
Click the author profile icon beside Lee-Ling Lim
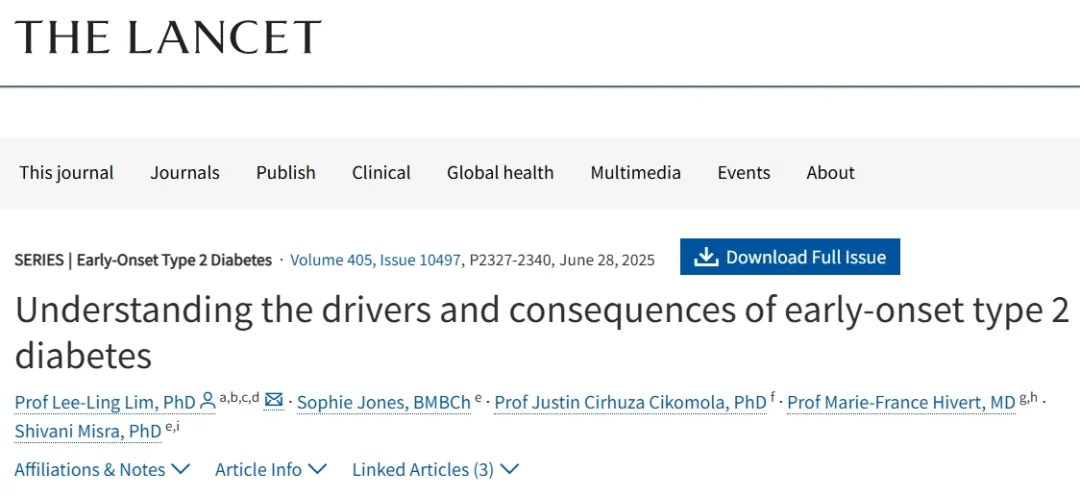click(x=208, y=402)
